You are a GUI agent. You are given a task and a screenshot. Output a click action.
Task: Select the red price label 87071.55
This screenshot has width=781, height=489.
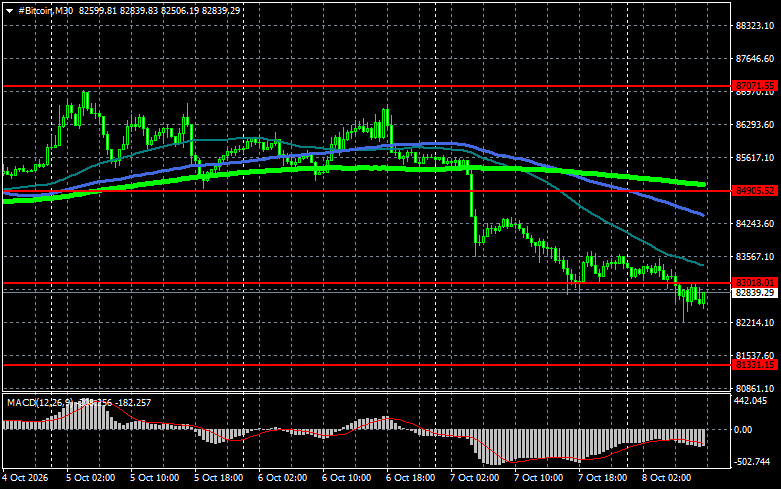[755, 86]
